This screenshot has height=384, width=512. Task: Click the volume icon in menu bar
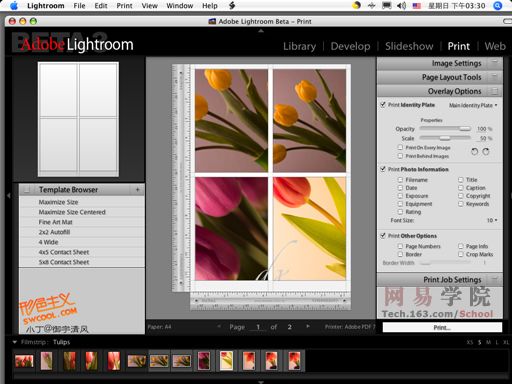[401, 6]
